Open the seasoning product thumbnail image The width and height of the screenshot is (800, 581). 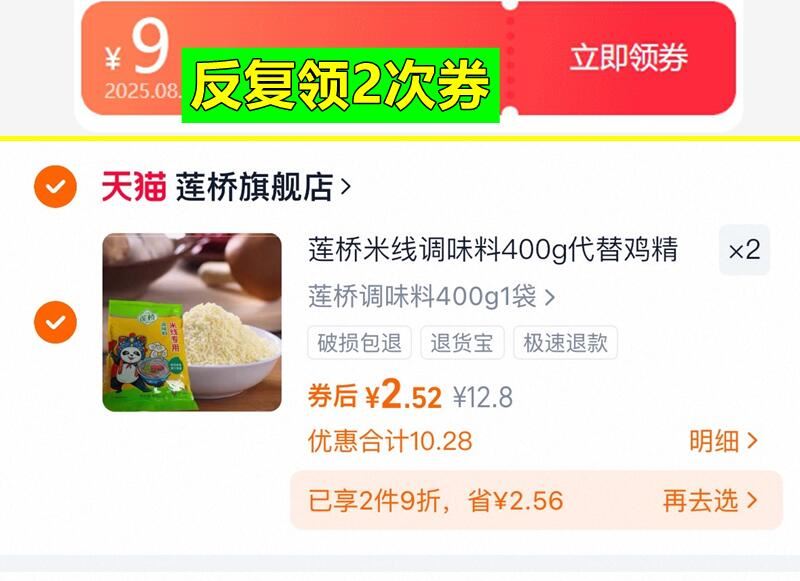pos(192,322)
